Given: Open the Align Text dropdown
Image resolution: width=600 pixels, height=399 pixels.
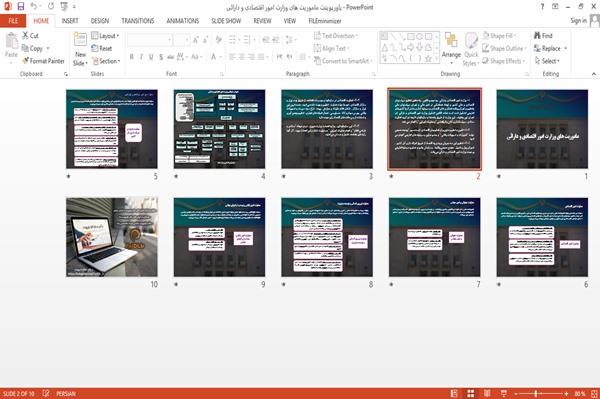Looking at the screenshot, I should point(331,48).
